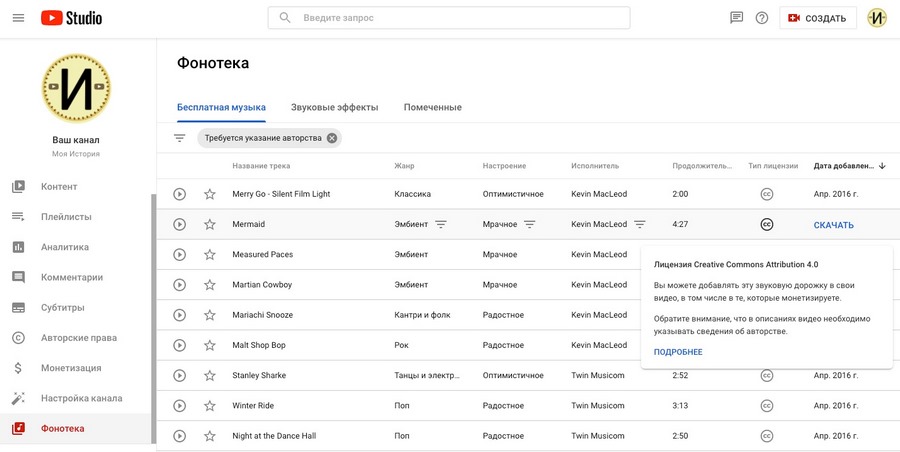Play the Stanley Sharke track
The width and height of the screenshot is (900, 452).
(180, 376)
